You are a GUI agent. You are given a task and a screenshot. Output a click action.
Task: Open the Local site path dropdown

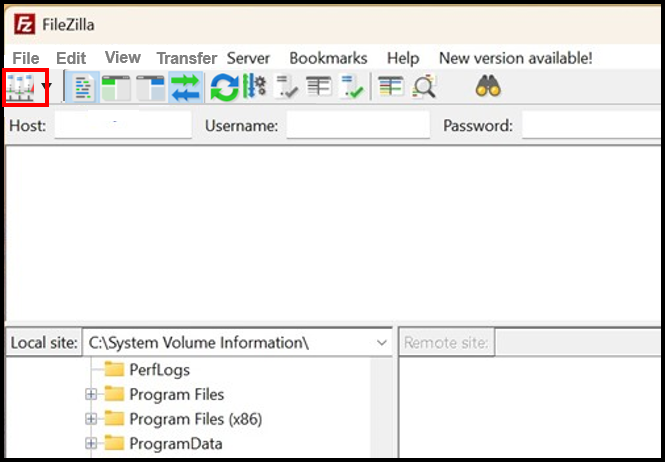tap(382, 343)
